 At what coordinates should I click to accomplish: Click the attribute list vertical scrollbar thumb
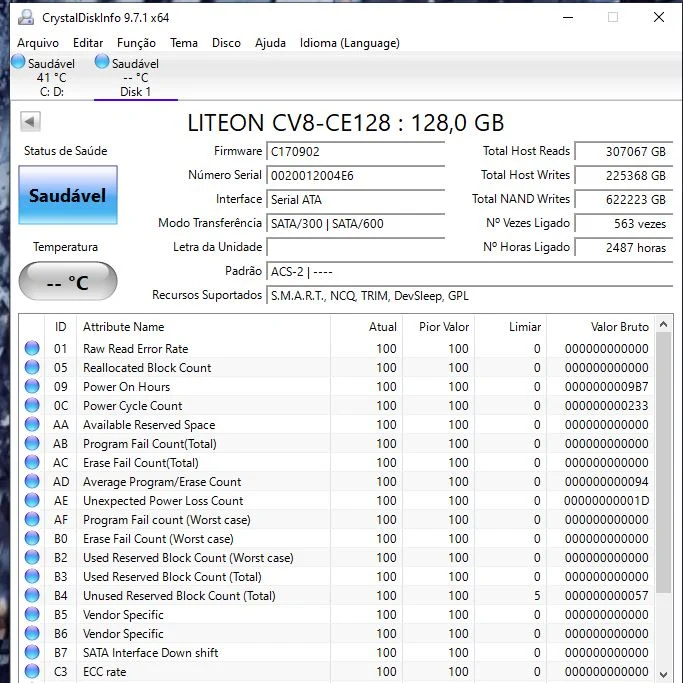663,463
